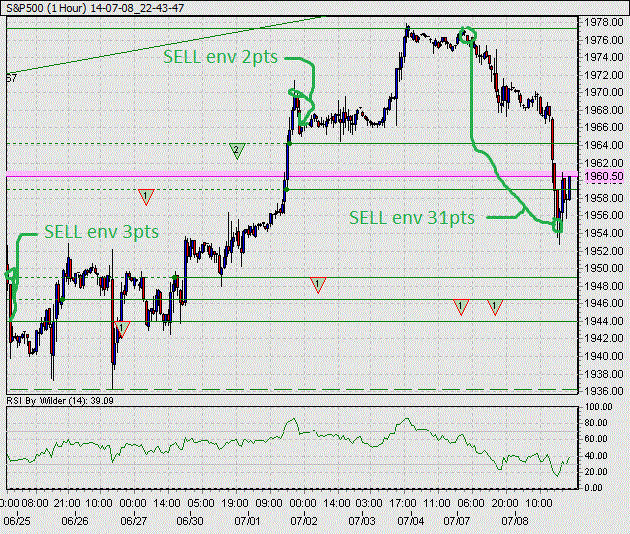
Task: Click the 08:00 time axis label
Action: coord(35,503)
